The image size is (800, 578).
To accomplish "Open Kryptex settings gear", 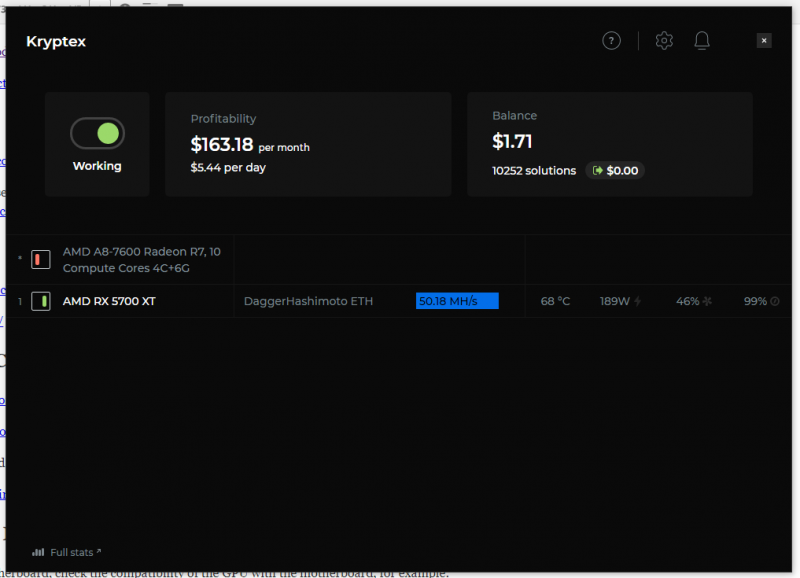I will (x=664, y=41).
